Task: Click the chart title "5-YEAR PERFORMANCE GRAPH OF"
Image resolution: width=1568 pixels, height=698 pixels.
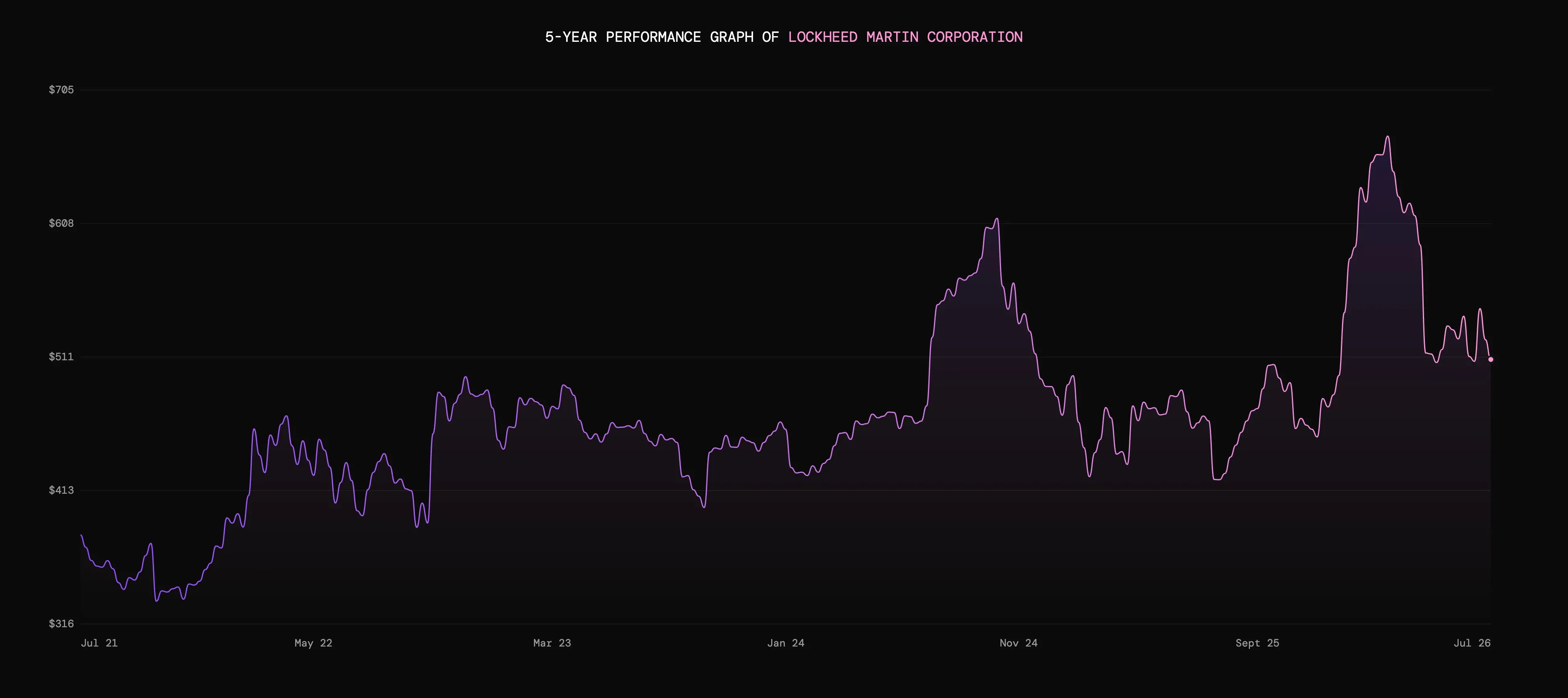Action: 662,37
